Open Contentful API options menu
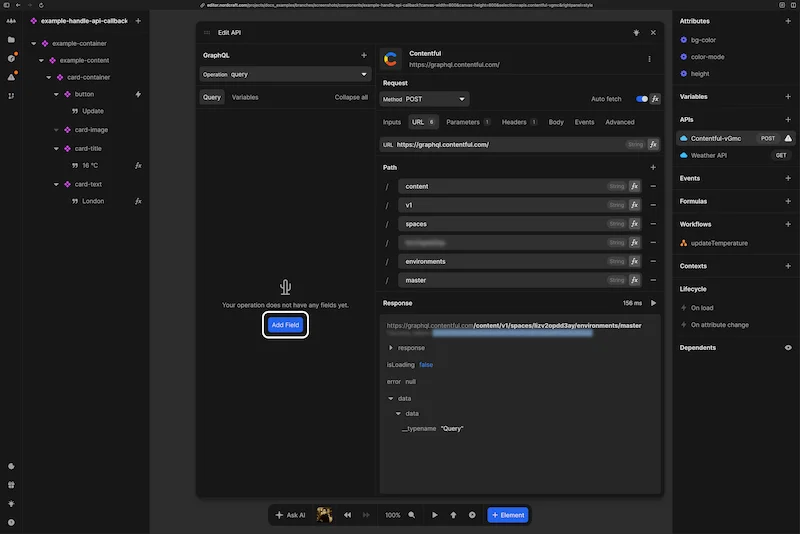Image resolution: width=800 pixels, height=534 pixels. click(649, 59)
